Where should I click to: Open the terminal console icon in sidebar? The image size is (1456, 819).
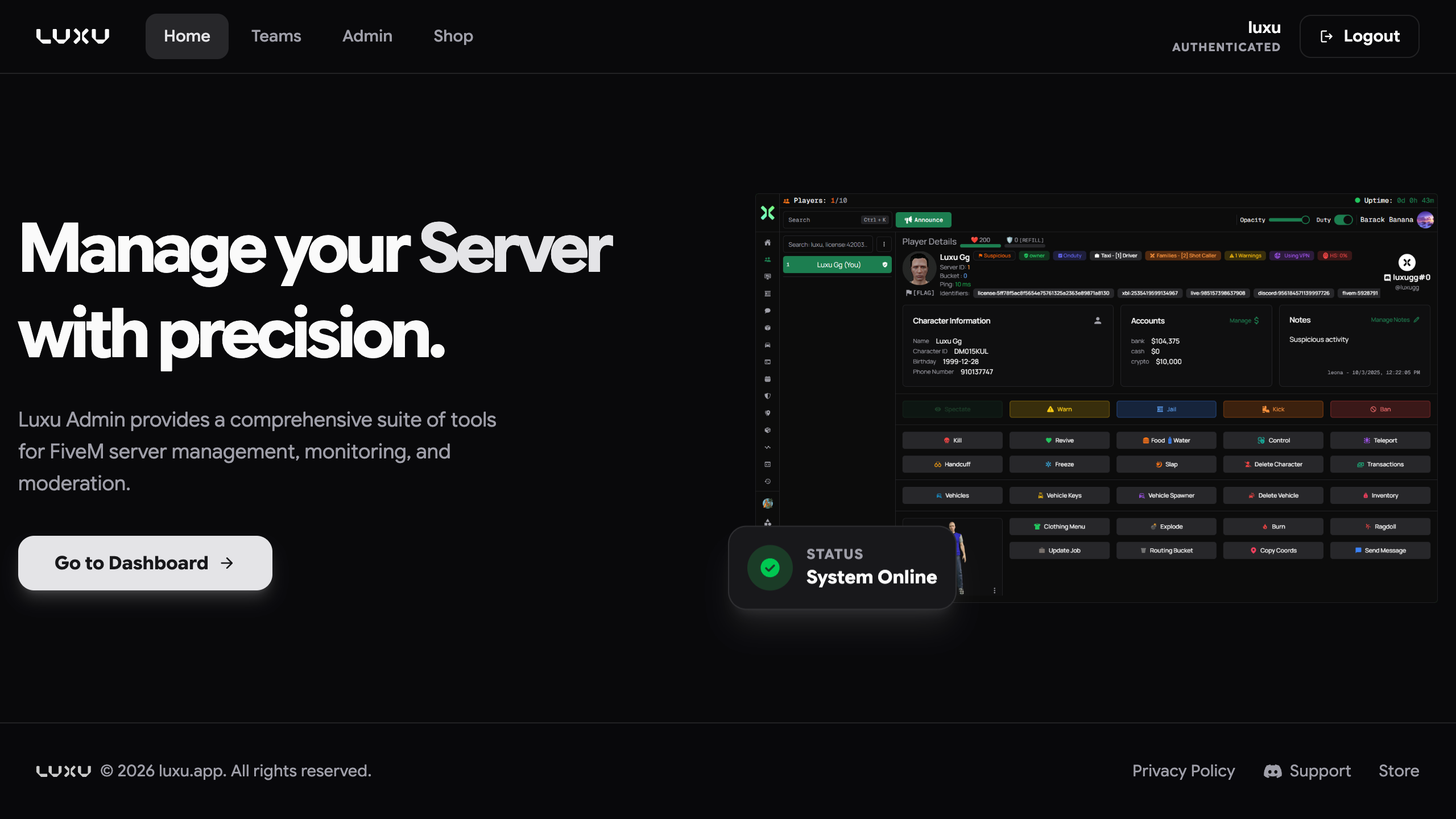click(767, 362)
